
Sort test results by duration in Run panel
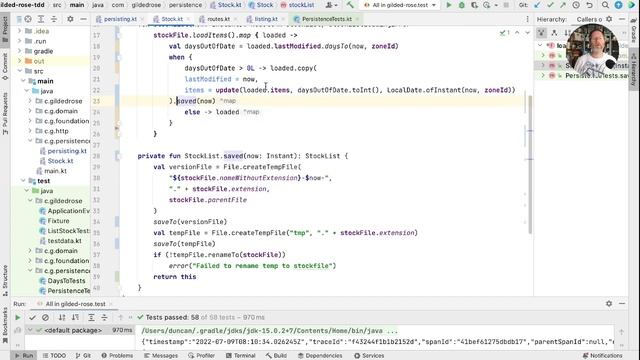click(75, 317)
